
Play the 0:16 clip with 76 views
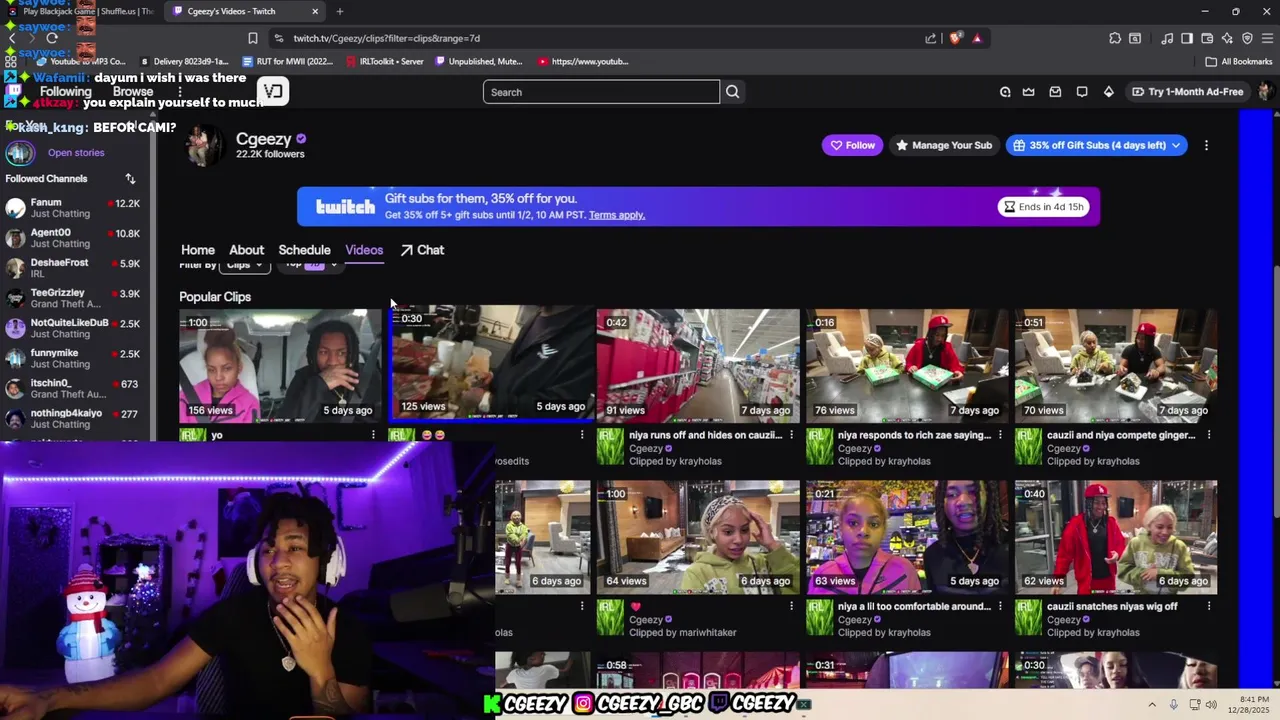pyautogui.click(x=907, y=366)
